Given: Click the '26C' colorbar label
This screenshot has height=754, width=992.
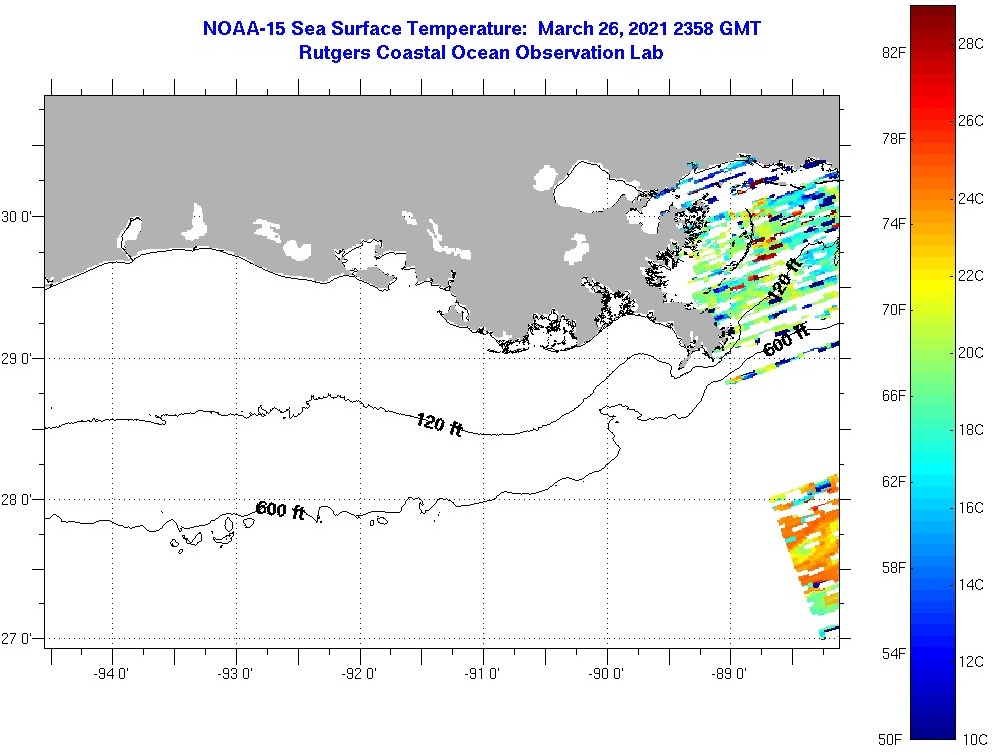Looking at the screenshot, I should pos(971,121).
